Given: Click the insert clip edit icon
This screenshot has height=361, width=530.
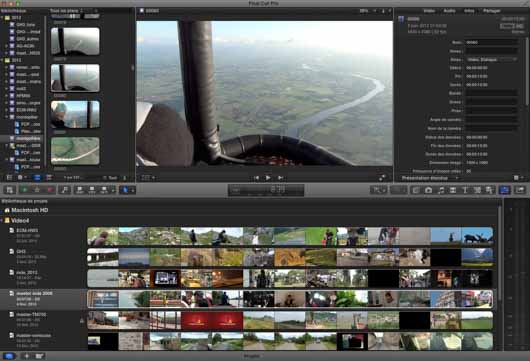Looking at the screenshot, I should [92, 190].
